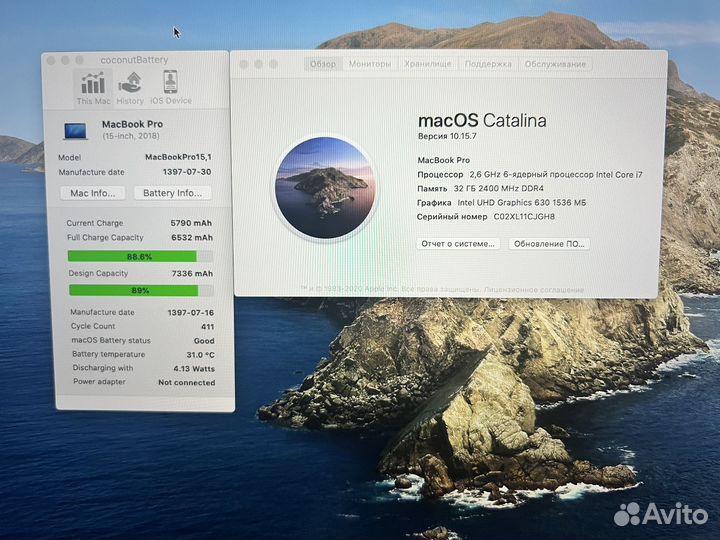The image size is (720, 540).
Task: Close the coconutBattery window
Action: pyautogui.click(x=51, y=60)
